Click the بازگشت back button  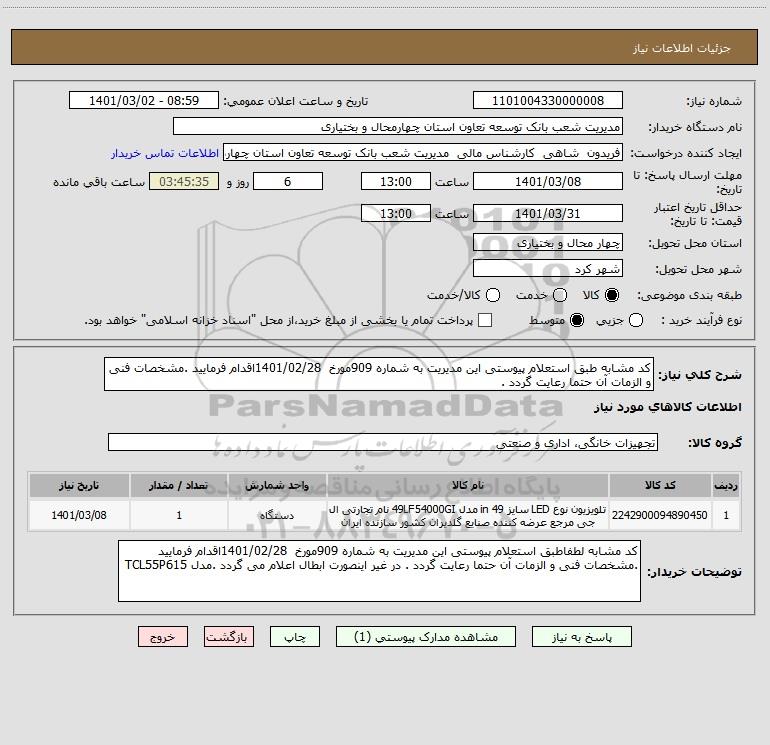click(x=229, y=636)
